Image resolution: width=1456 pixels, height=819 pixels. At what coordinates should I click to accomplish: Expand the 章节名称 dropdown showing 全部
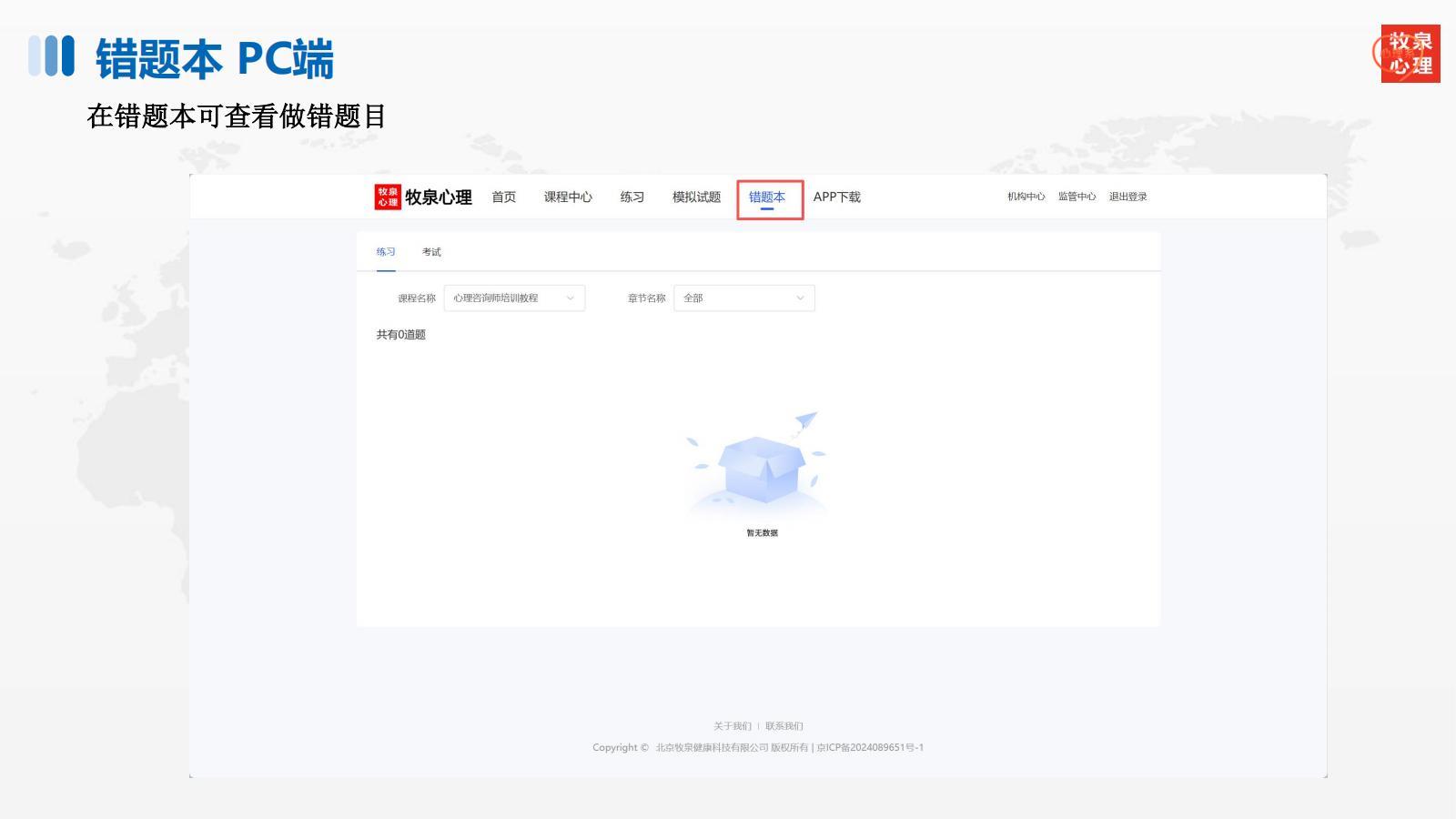pos(743,298)
